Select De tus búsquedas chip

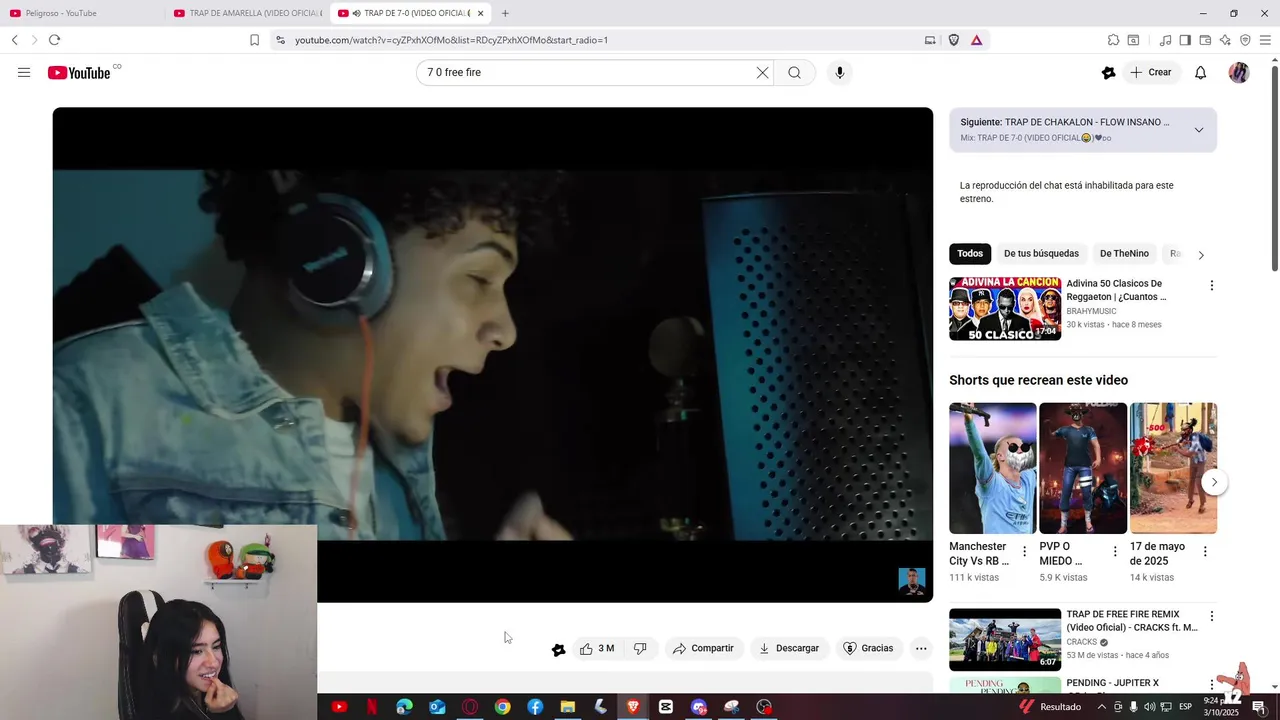click(1041, 253)
